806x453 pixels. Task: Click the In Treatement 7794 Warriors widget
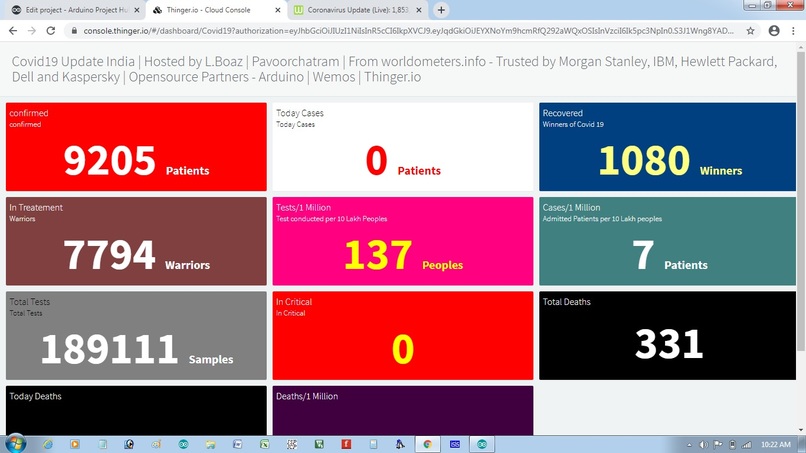136,241
